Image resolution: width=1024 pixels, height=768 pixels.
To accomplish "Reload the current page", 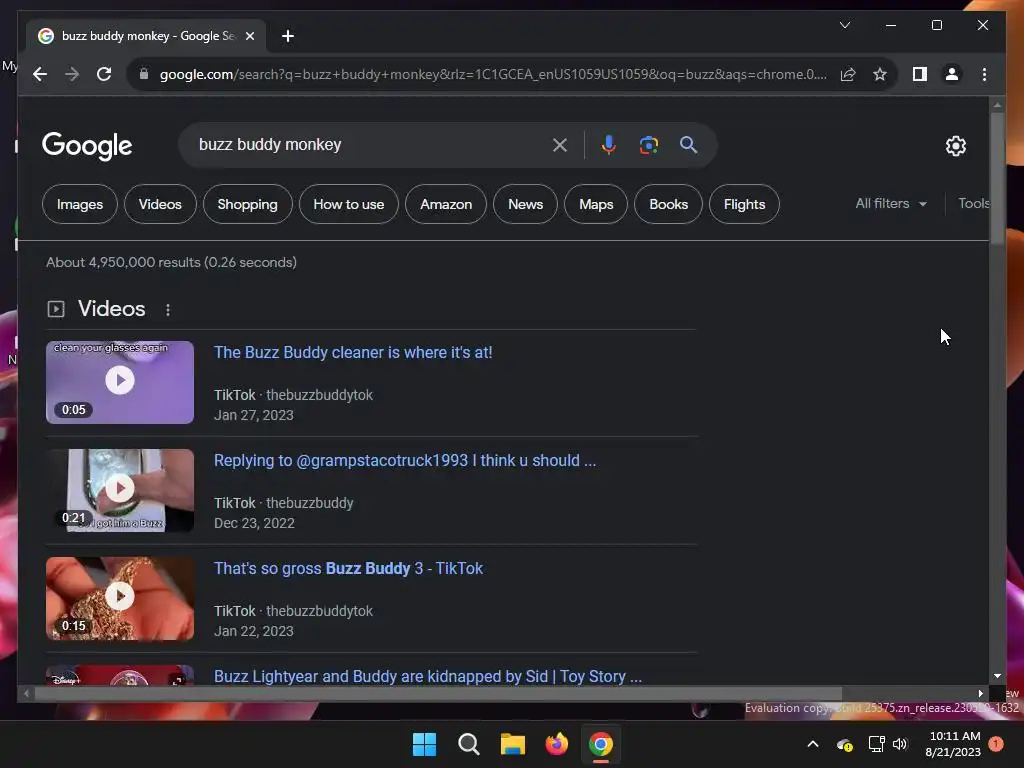I will pyautogui.click(x=104, y=74).
